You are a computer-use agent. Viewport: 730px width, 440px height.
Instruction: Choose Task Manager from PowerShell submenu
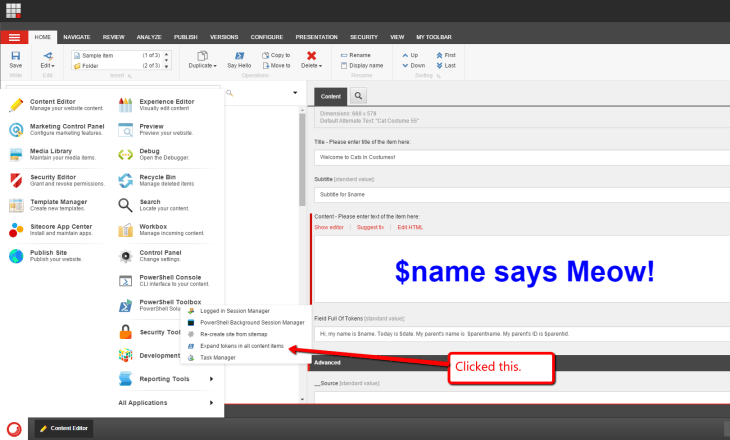click(217, 357)
